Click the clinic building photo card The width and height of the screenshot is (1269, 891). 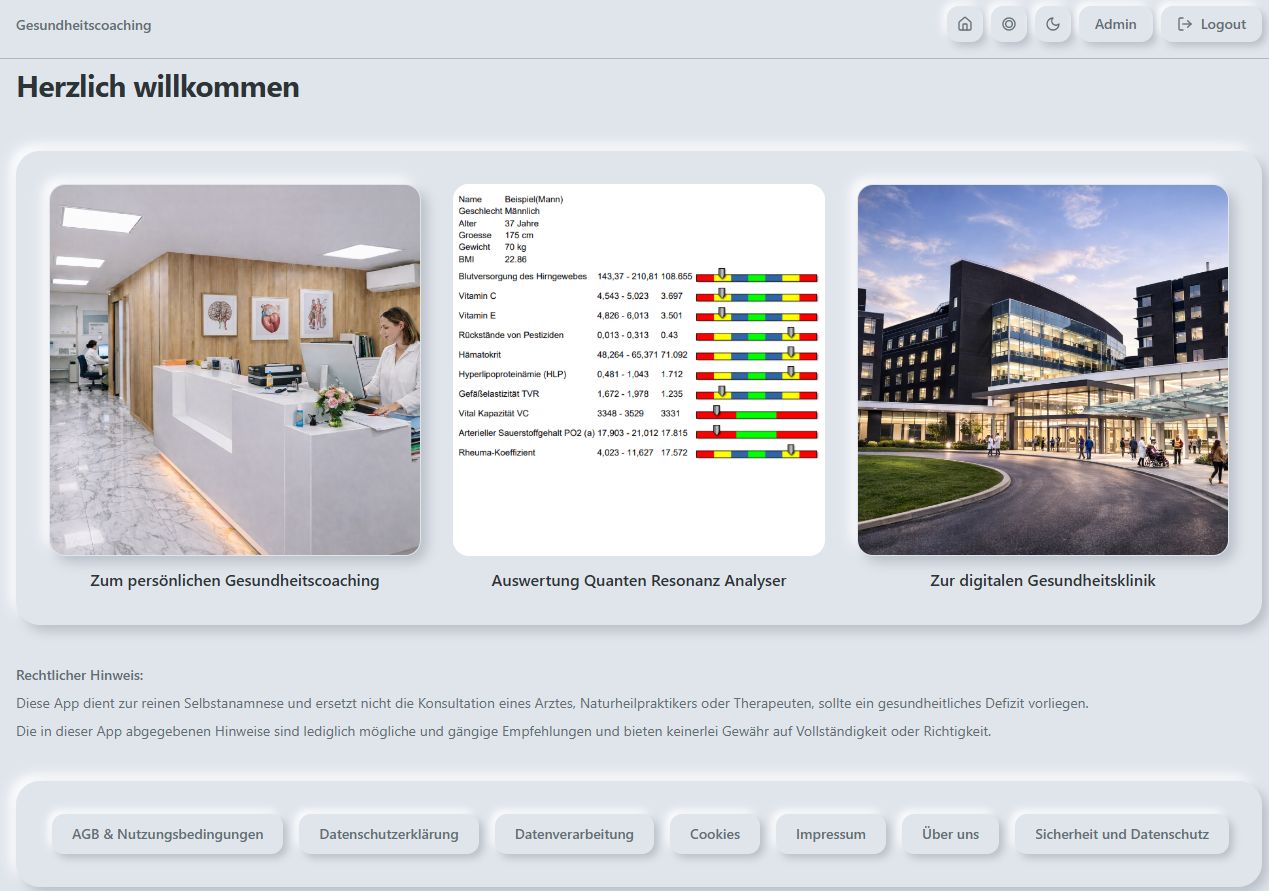[1043, 369]
